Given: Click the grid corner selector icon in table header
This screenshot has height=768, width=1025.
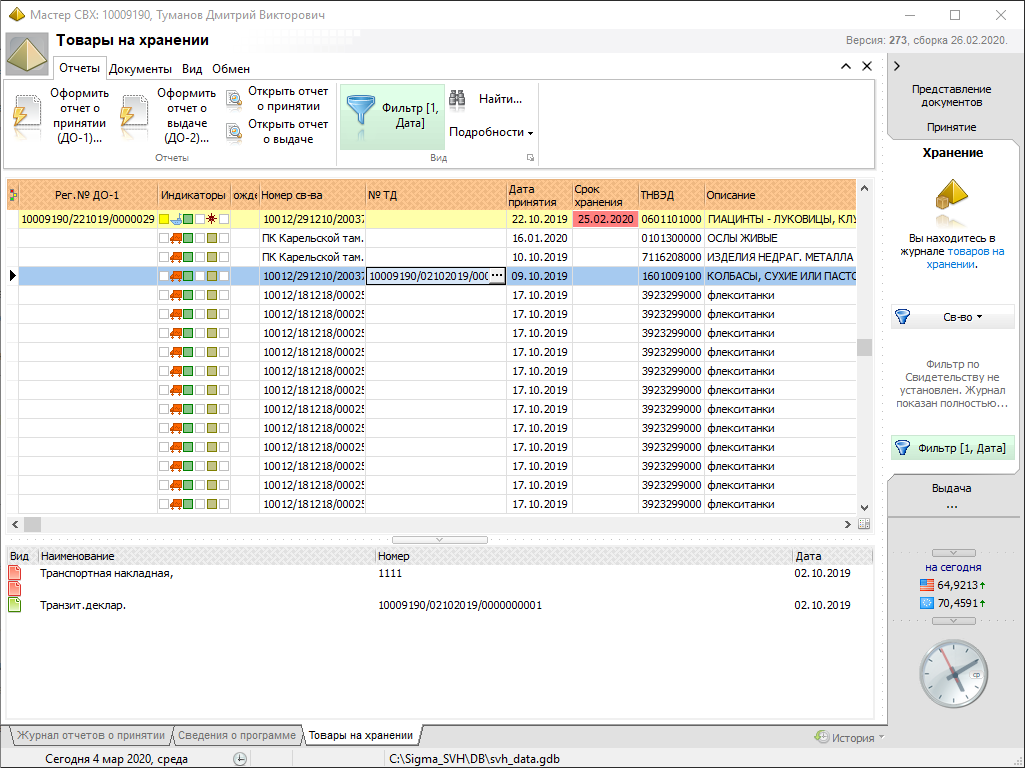Looking at the screenshot, I should (13, 195).
